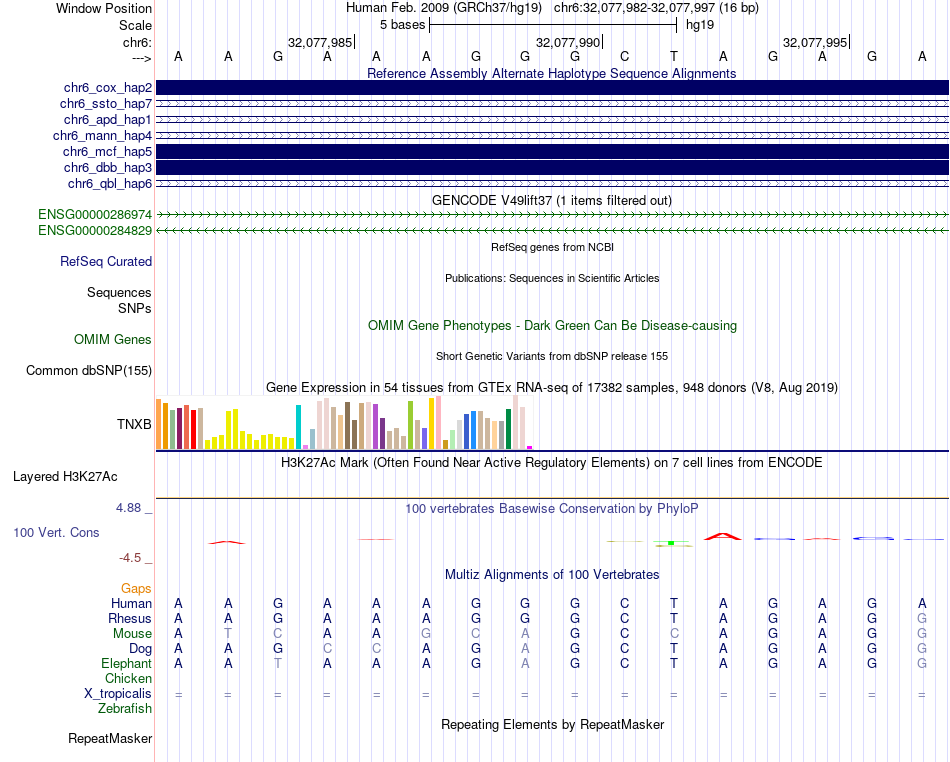950x762 pixels.
Task: Click the chr6_cox_hap2 haplotype track label
Action: pos(107,88)
